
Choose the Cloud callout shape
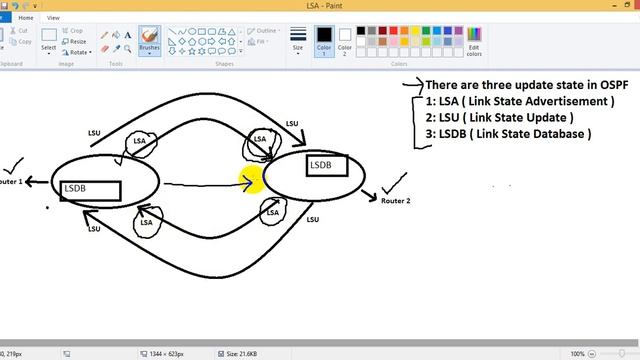231,51
